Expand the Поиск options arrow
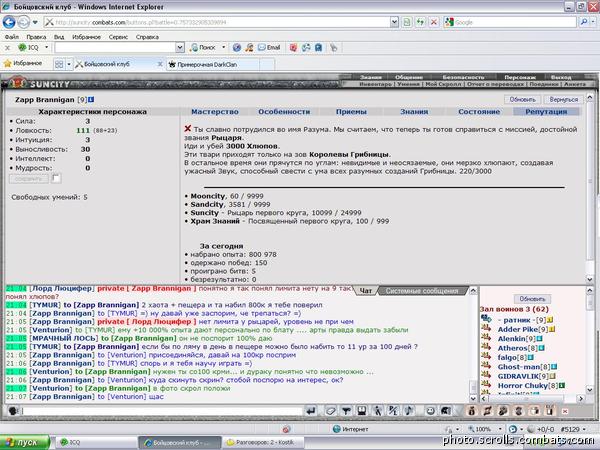Viewport: 600px width, 450px height. (223, 47)
